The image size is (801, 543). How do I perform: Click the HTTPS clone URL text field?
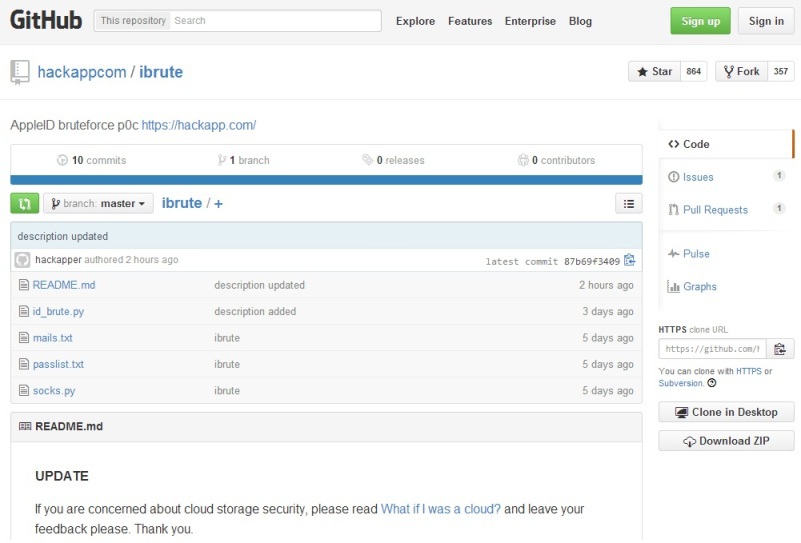click(x=712, y=349)
